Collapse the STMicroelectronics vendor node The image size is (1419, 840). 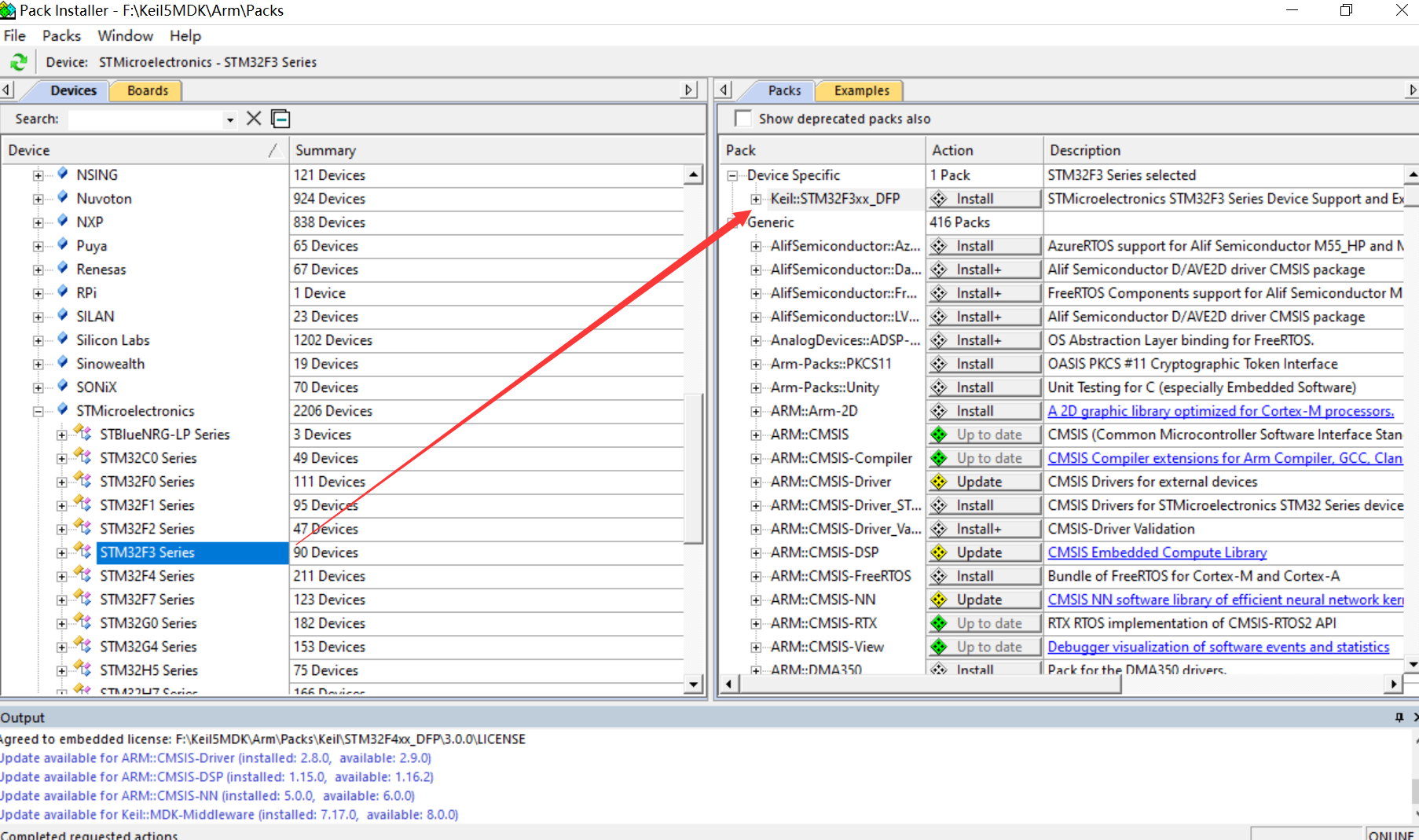point(38,411)
